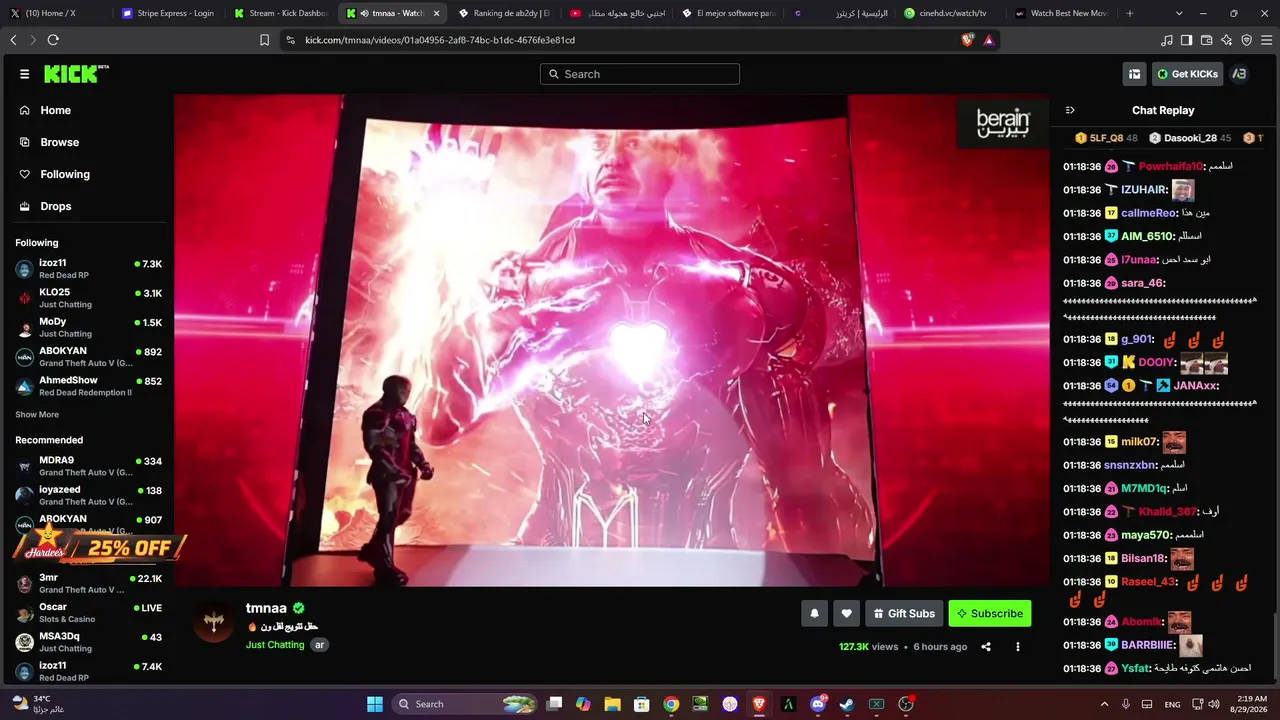Open AhmedShow channel in Following
The height and width of the screenshot is (720, 1280).
(x=88, y=386)
